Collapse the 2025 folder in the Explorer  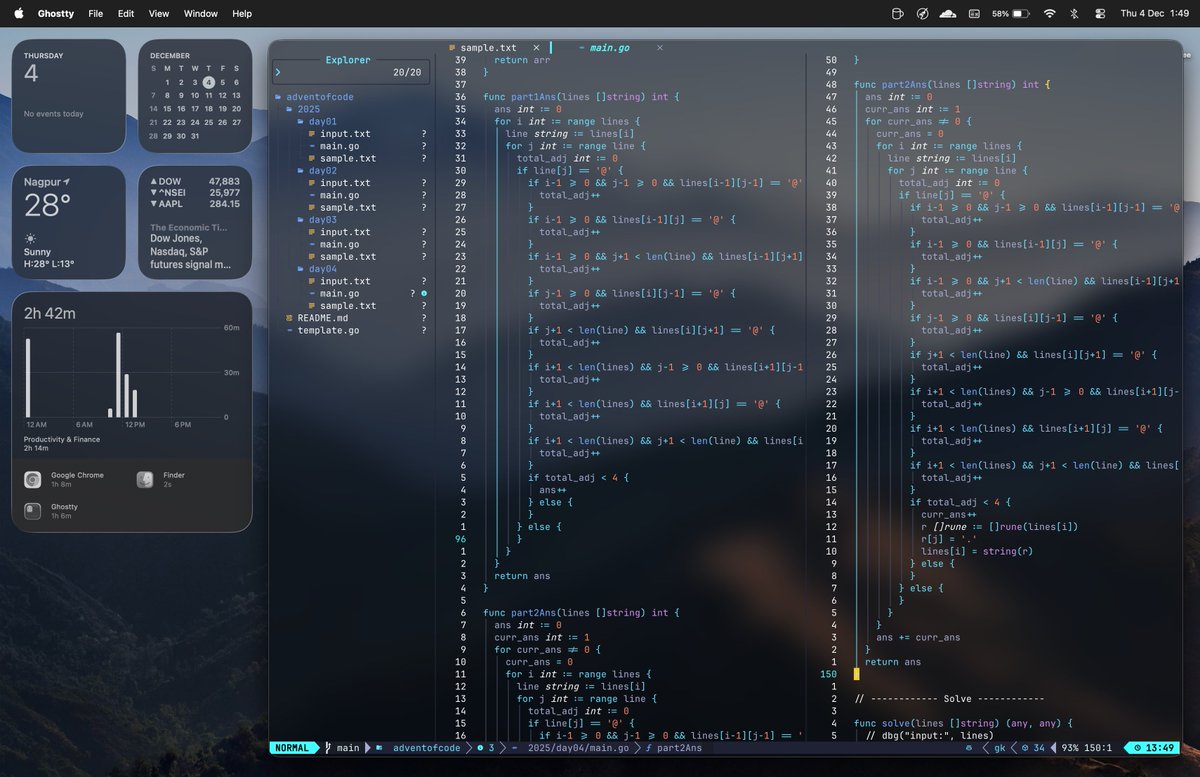tap(307, 108)
